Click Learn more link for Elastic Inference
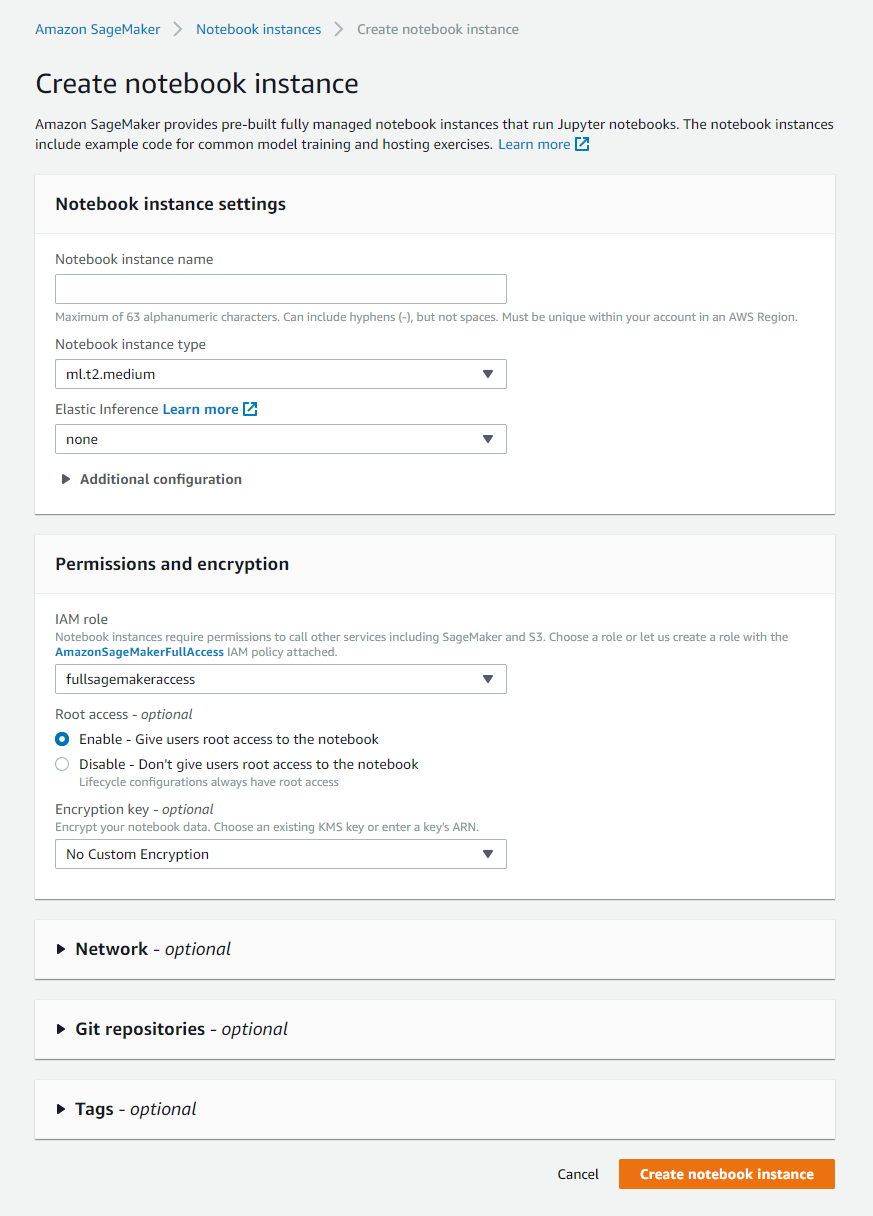 200,409
